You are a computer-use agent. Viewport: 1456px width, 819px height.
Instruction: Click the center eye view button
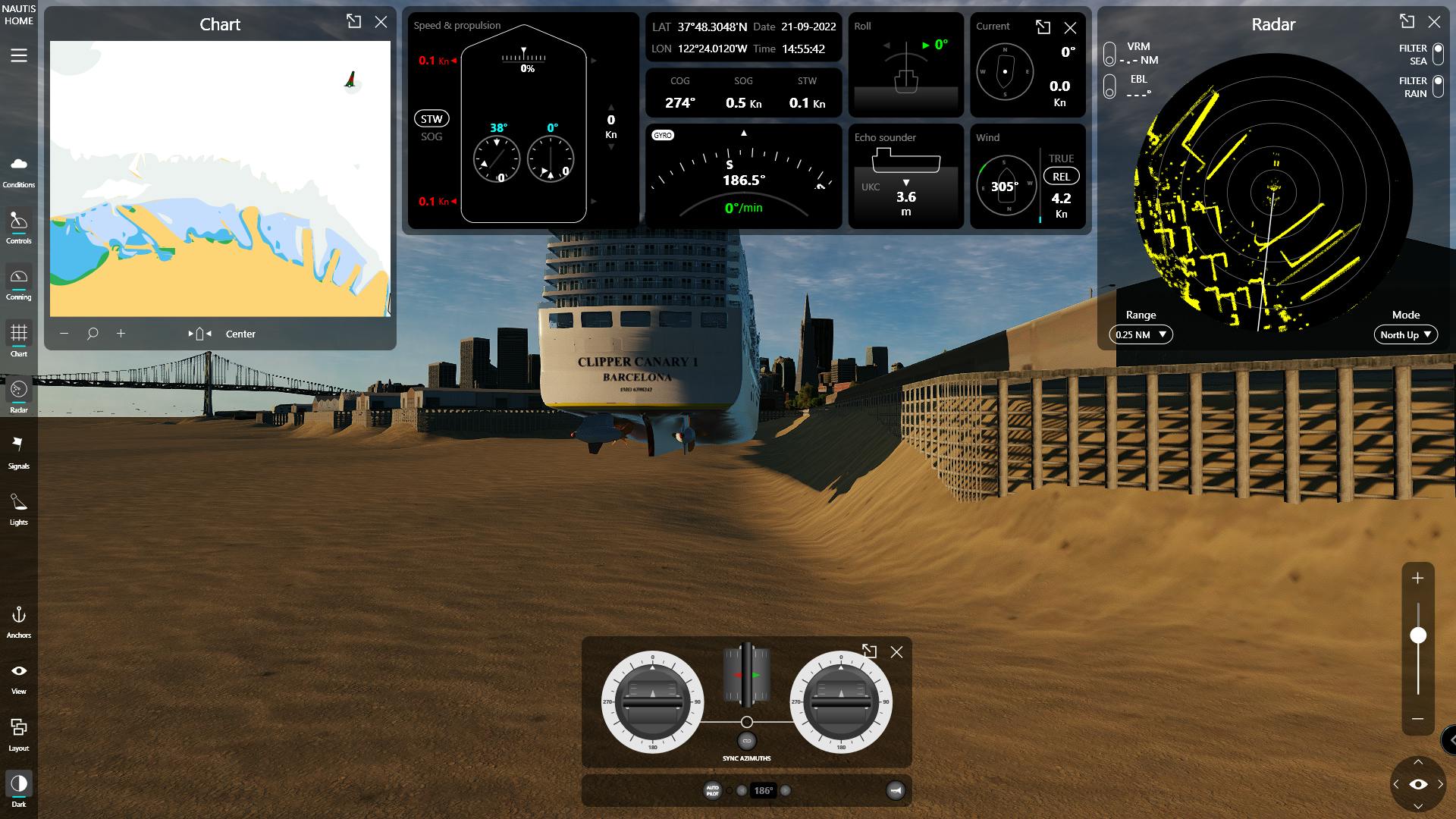[x=1419, y=784]
